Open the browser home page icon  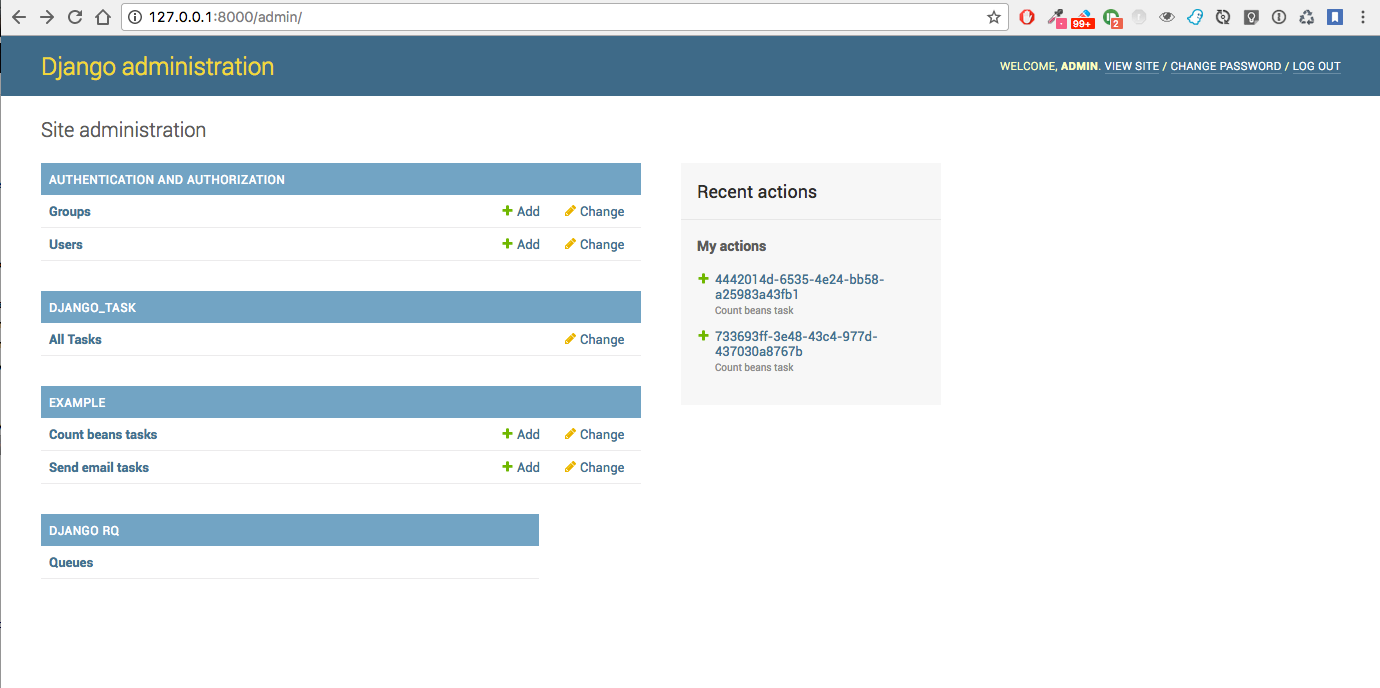pyautogui.click(x=103, y=17)
